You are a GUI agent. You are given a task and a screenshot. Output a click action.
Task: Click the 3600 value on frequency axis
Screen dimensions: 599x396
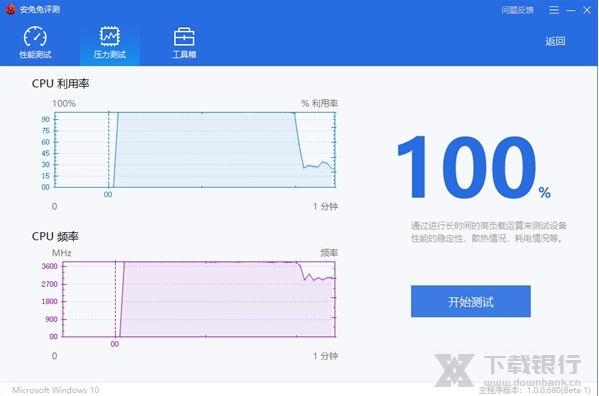pyautogui.click(x=49, y=266)
